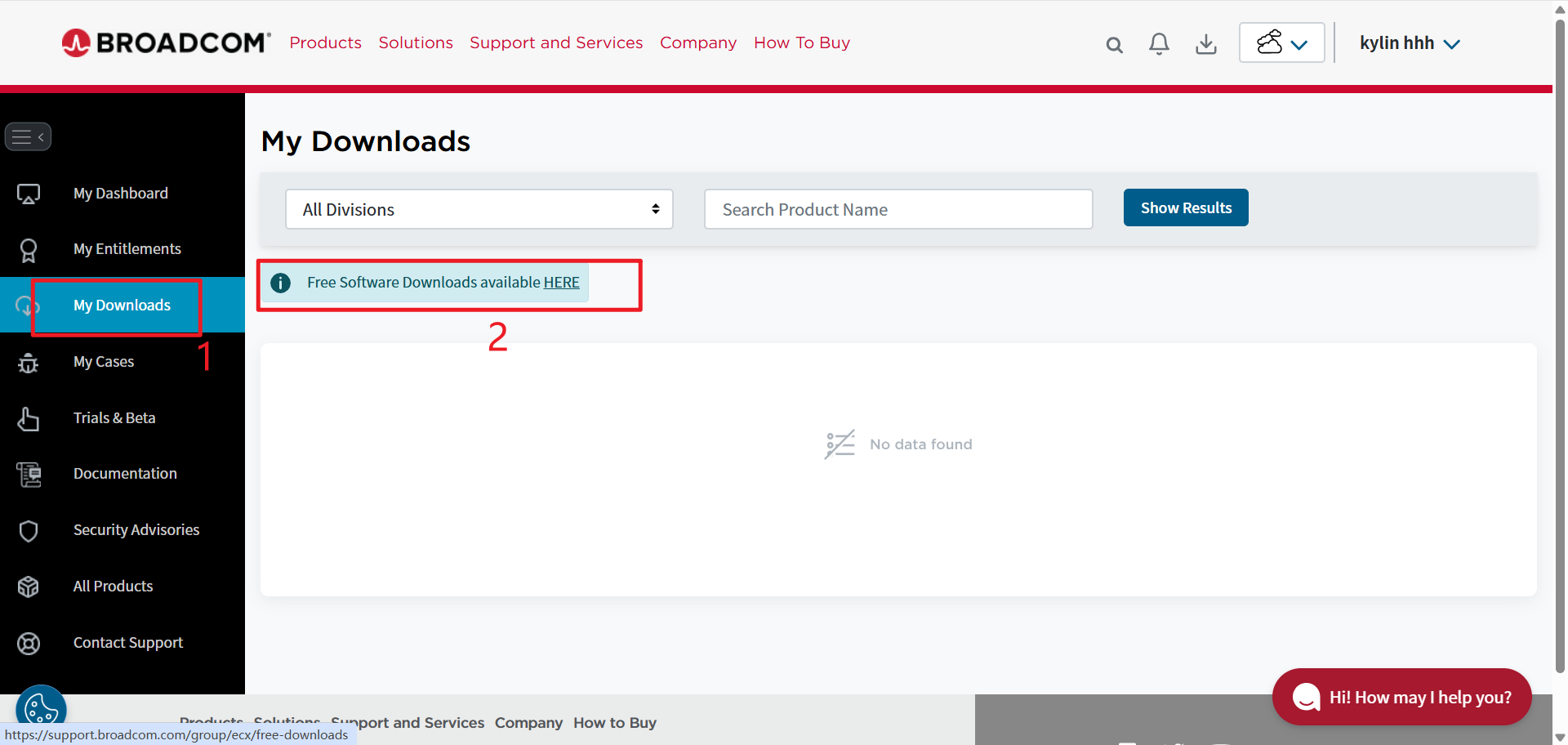
Task: Open All Products in sidebar
Action: (x=114, y=587)
